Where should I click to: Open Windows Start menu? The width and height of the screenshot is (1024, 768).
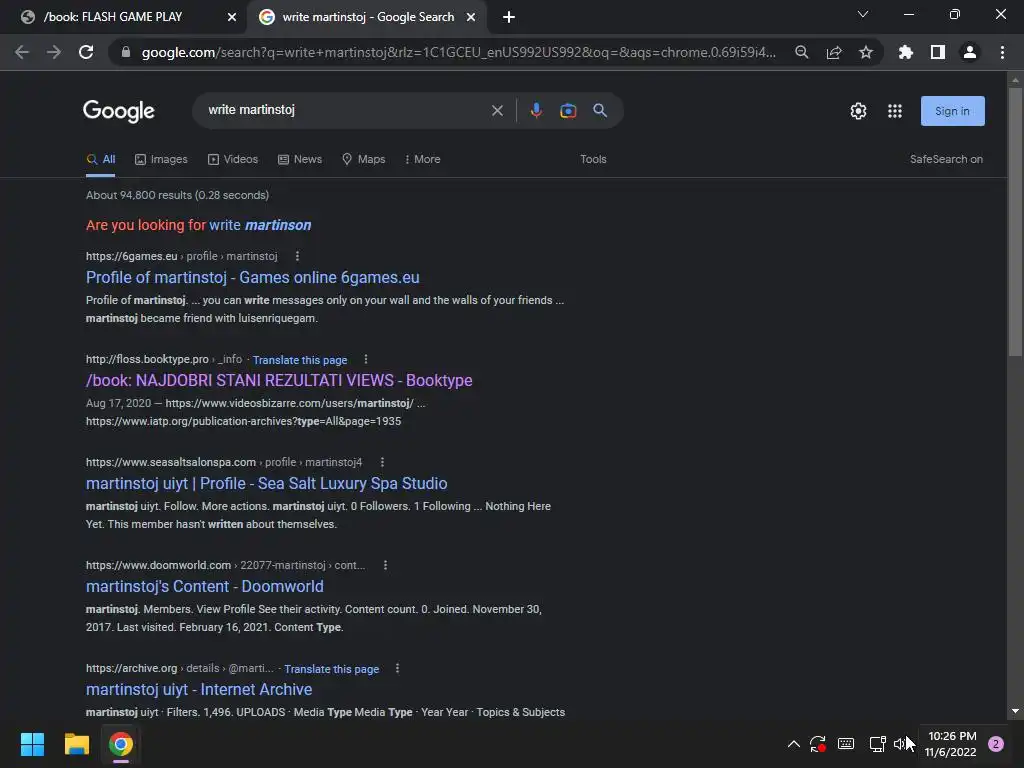click(32, 744)
